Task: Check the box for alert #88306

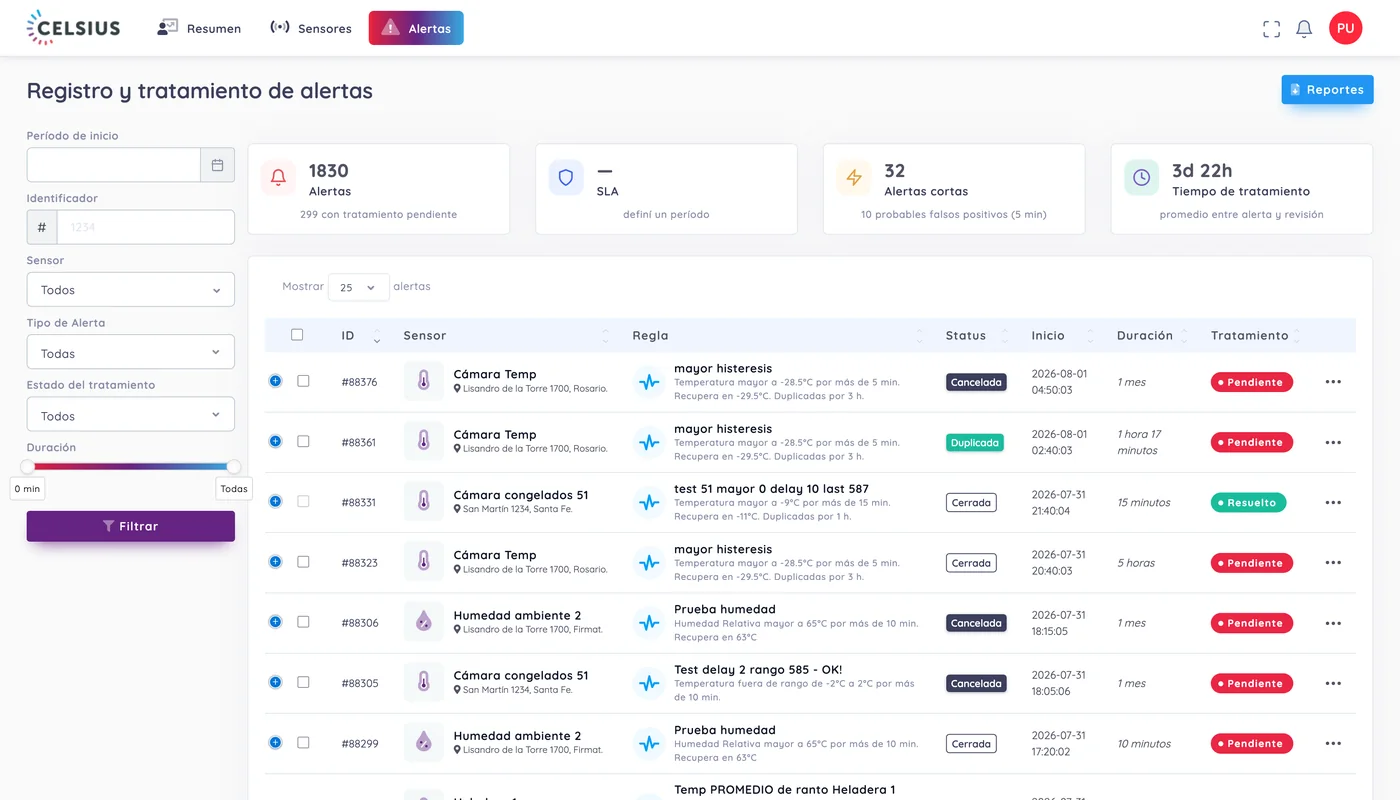Action: click(x=303, y=622)
